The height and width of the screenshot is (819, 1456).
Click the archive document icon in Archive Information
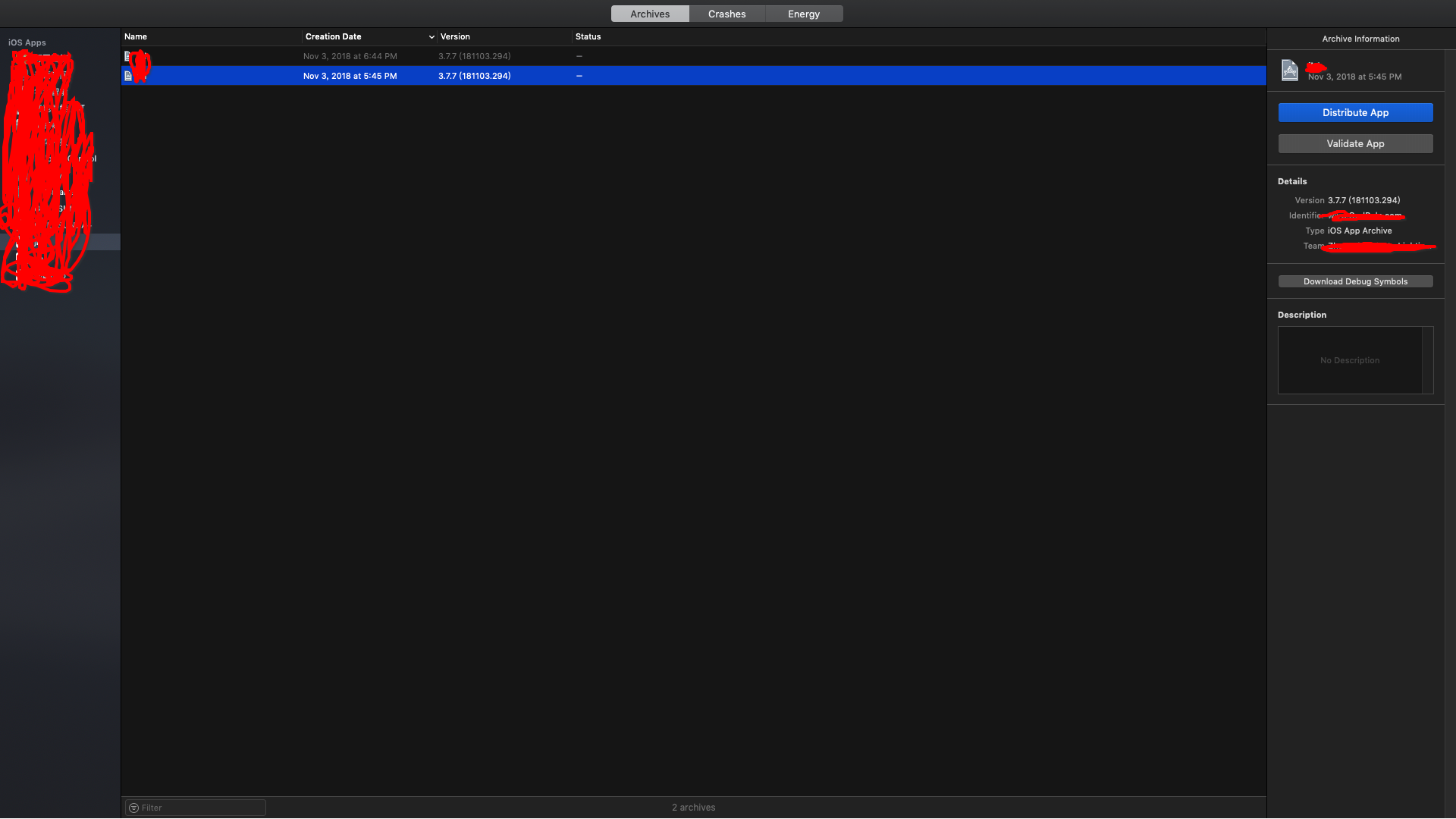1290,70
